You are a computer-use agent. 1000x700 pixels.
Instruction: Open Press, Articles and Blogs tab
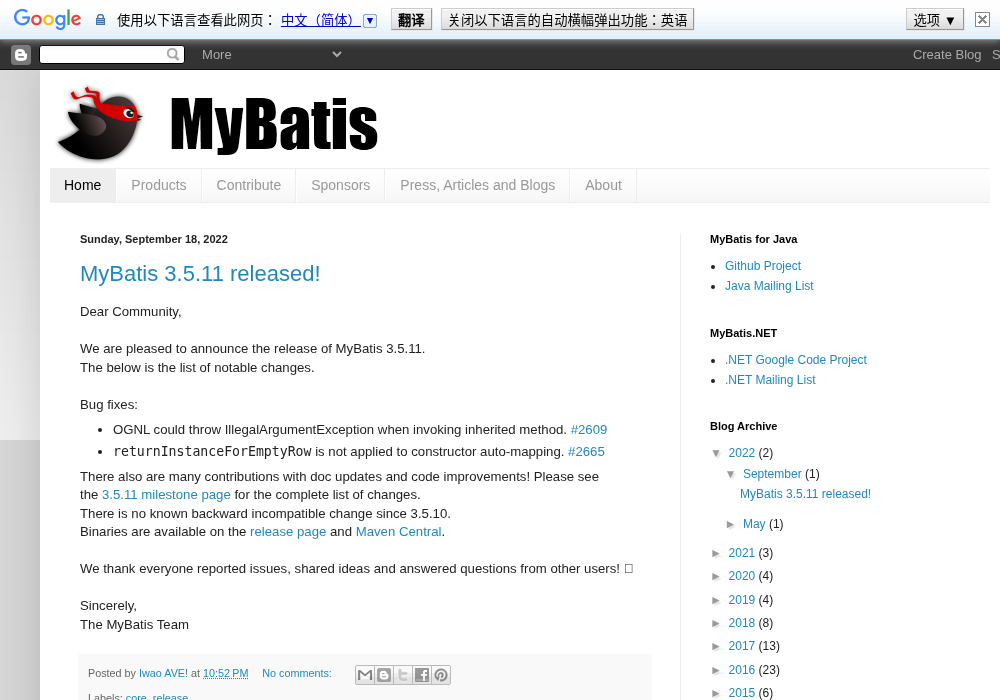[x=478, y=186]
